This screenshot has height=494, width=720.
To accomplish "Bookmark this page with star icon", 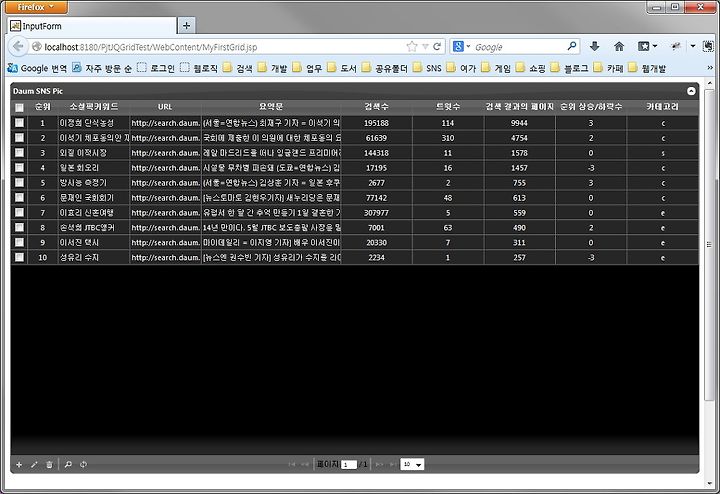I will 412,46.
